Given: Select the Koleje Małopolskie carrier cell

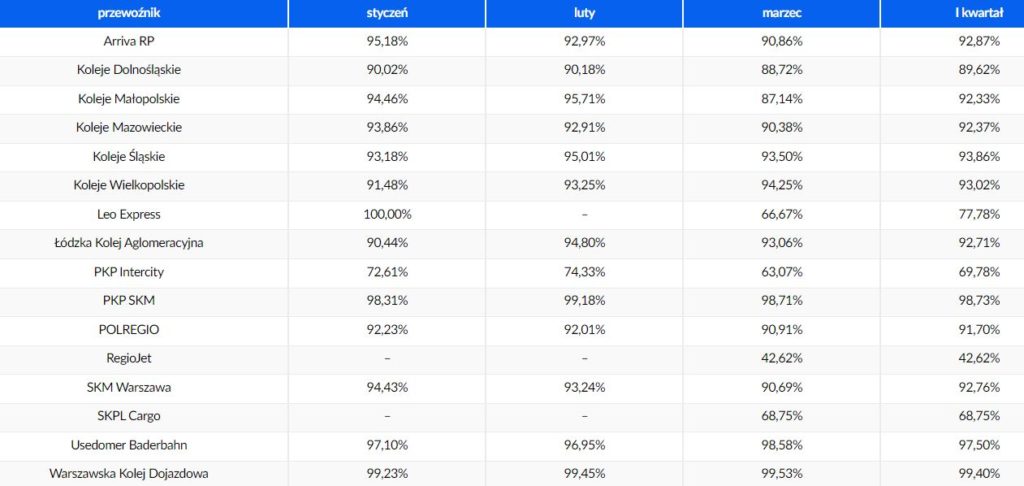Looking at the screenshot, I should point(129,99).
